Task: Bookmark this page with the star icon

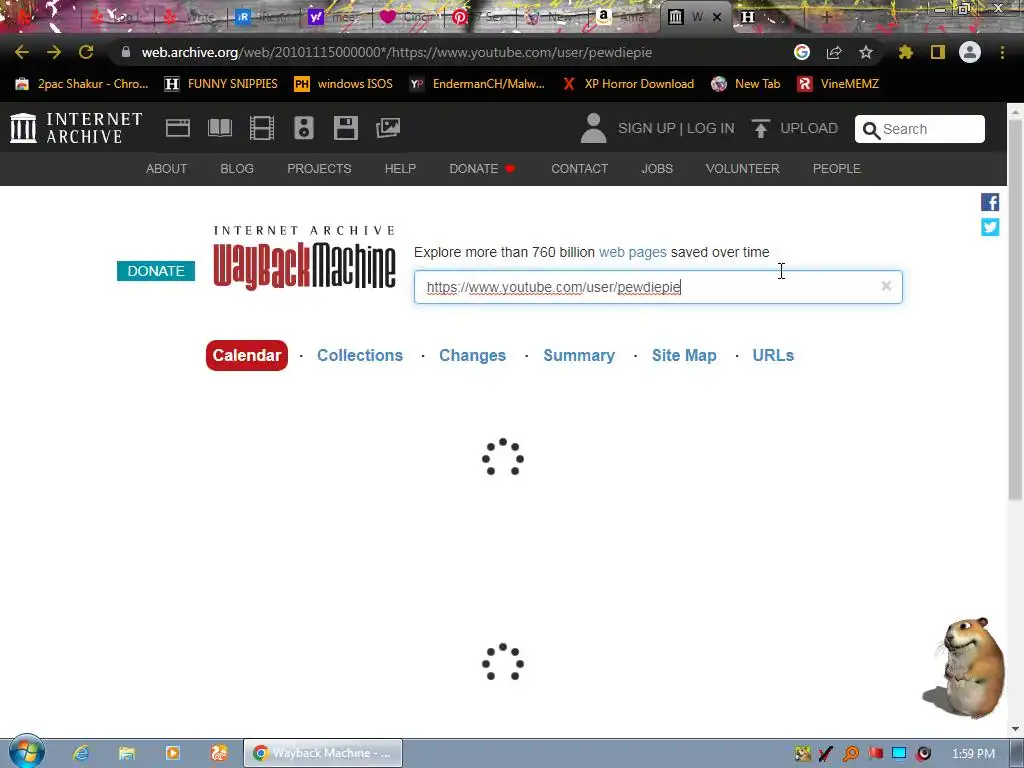Action: [x=866, y=52]
